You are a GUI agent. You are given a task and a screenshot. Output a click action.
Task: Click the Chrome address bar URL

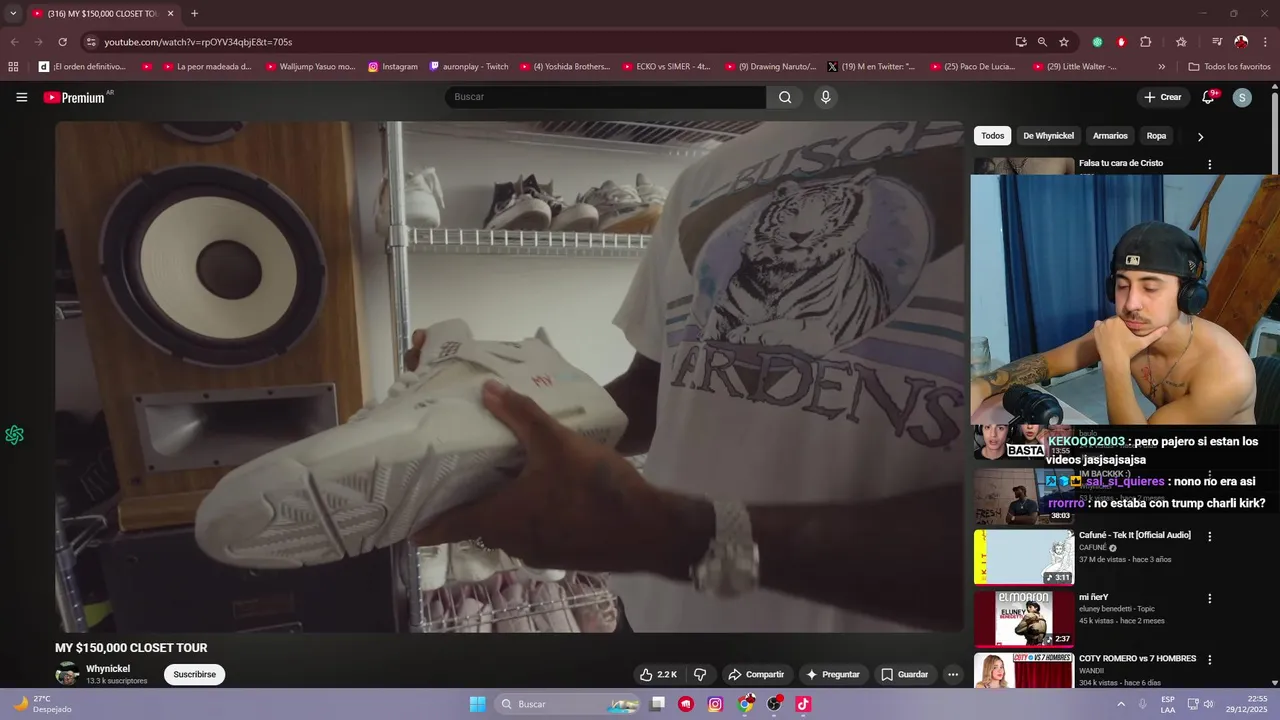[x=198, y=42]
